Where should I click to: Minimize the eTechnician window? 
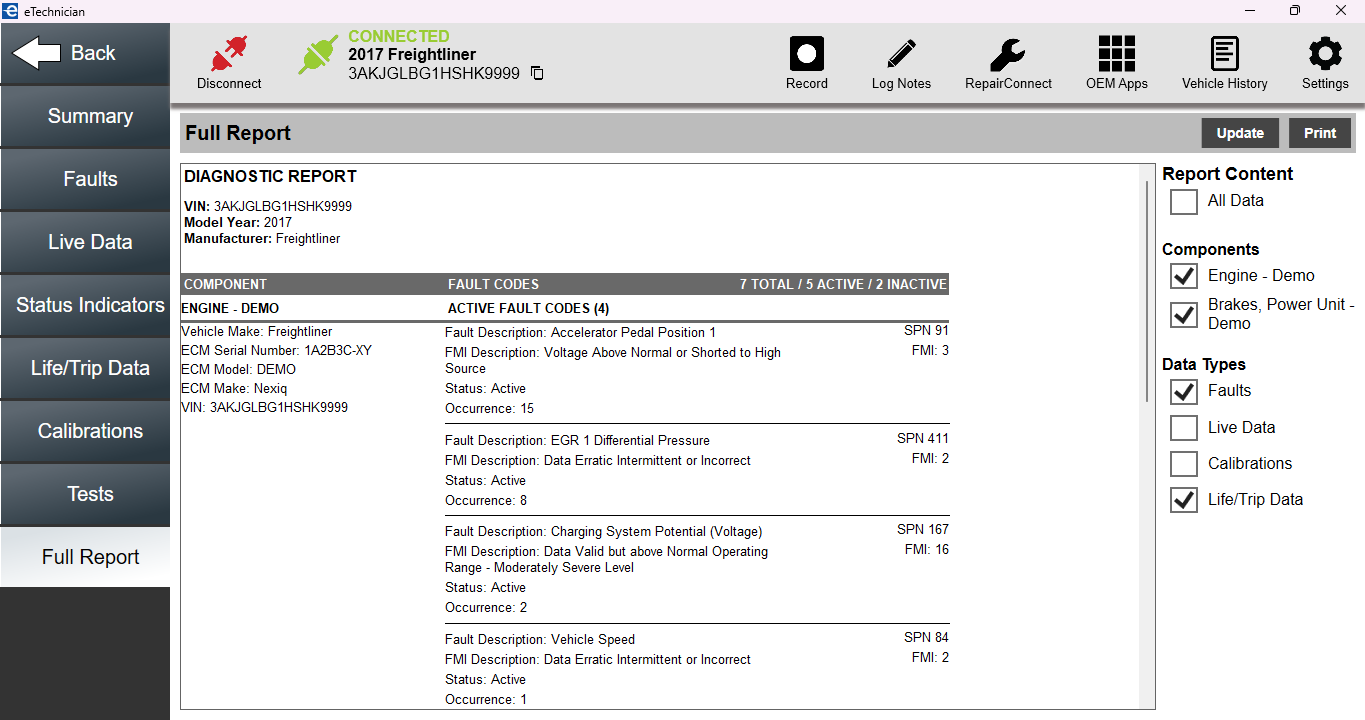pyautogui.click(x=1251, y=11)
